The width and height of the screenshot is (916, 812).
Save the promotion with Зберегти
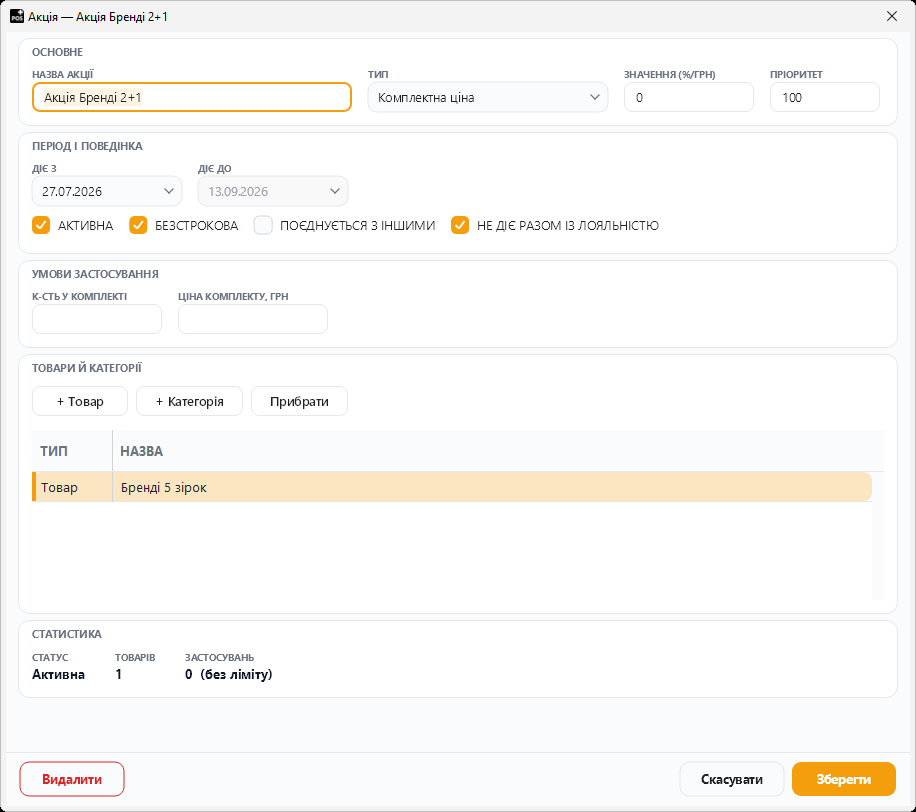point(844,779)
